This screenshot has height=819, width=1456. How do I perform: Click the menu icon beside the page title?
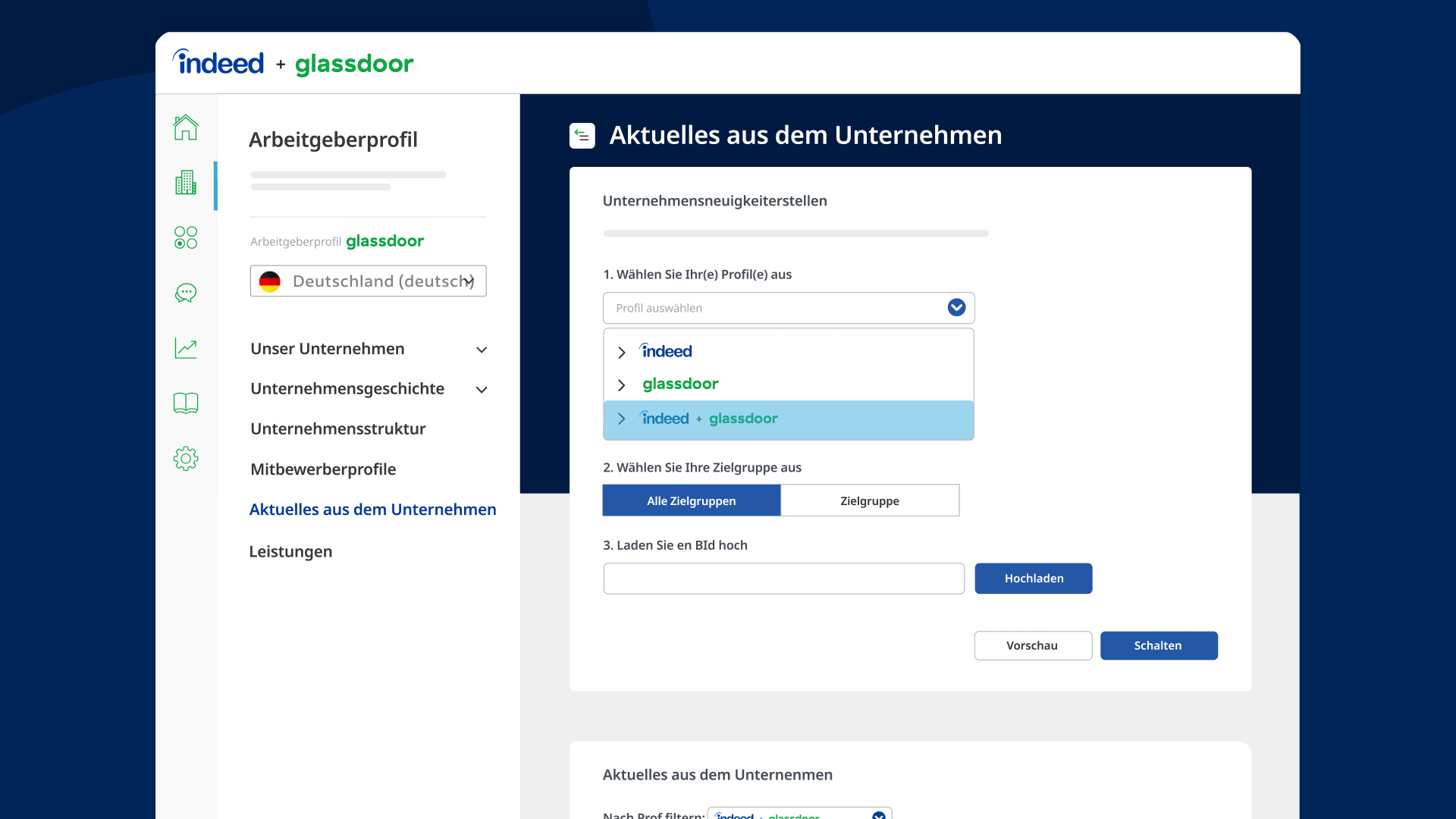pos(582,136)
